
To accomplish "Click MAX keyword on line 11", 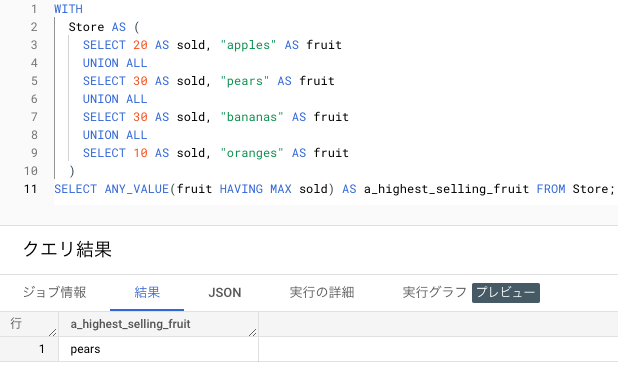I will [x=281, y=189].
